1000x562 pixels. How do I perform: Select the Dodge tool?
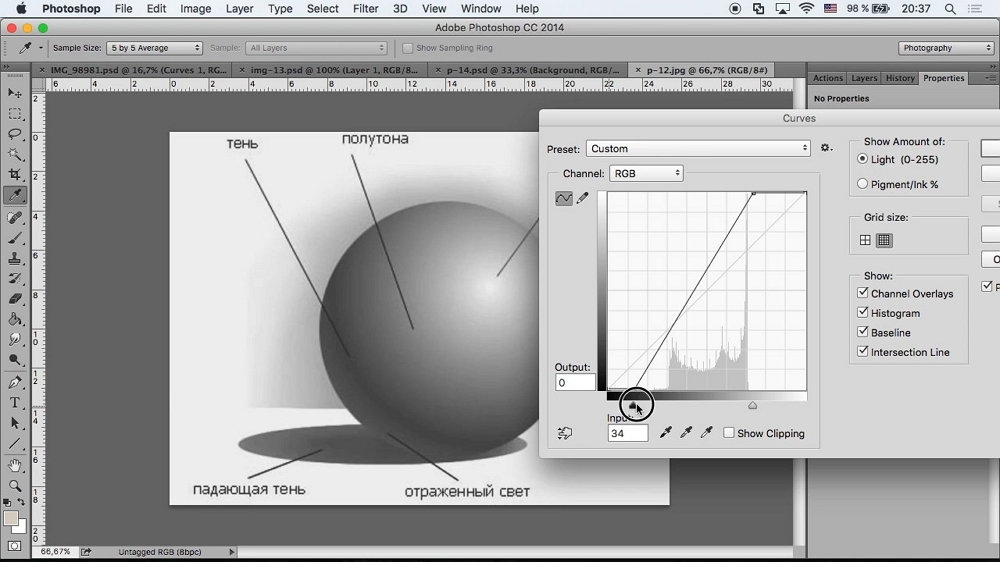15,360
